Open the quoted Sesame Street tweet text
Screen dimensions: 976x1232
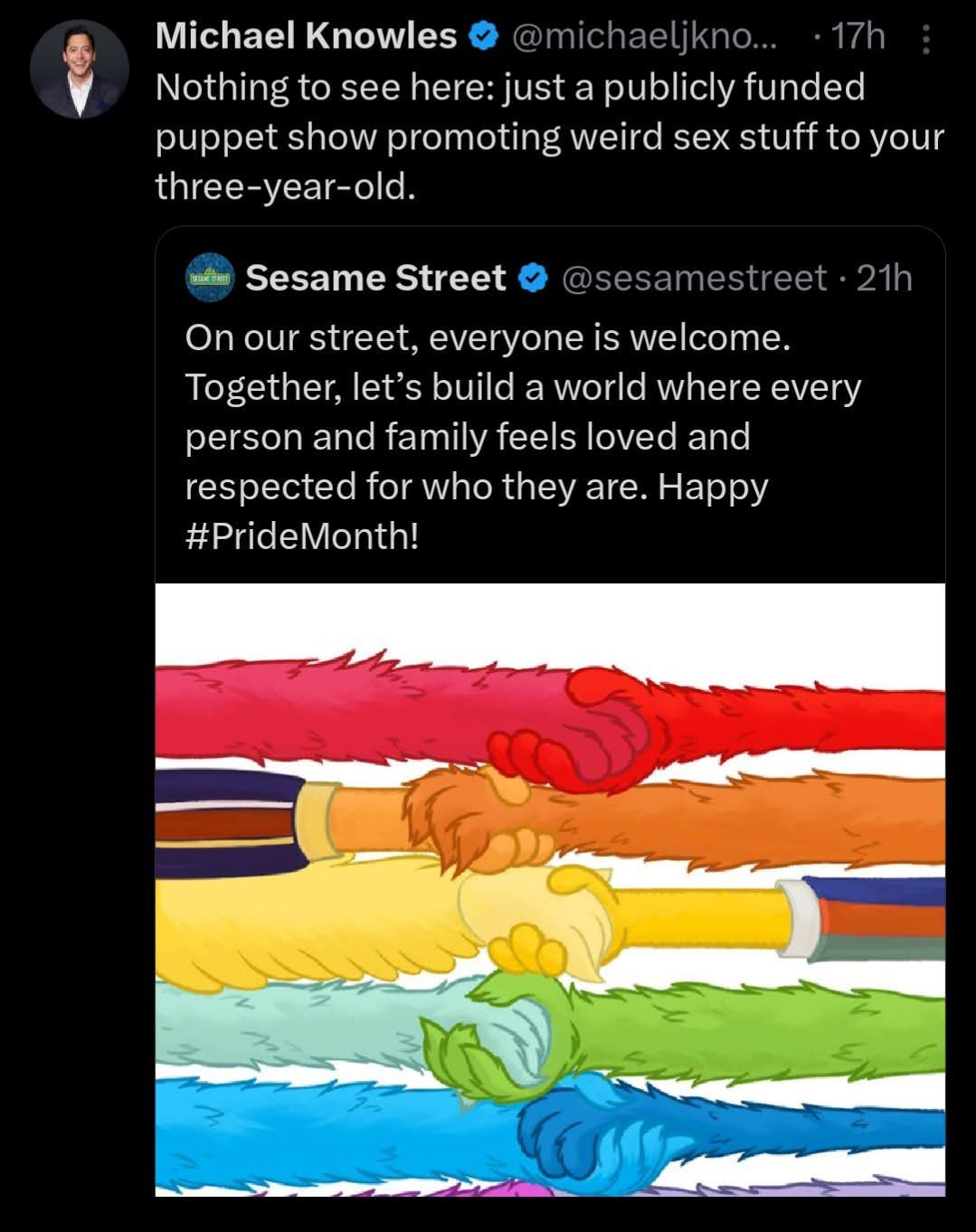(523, 437)
